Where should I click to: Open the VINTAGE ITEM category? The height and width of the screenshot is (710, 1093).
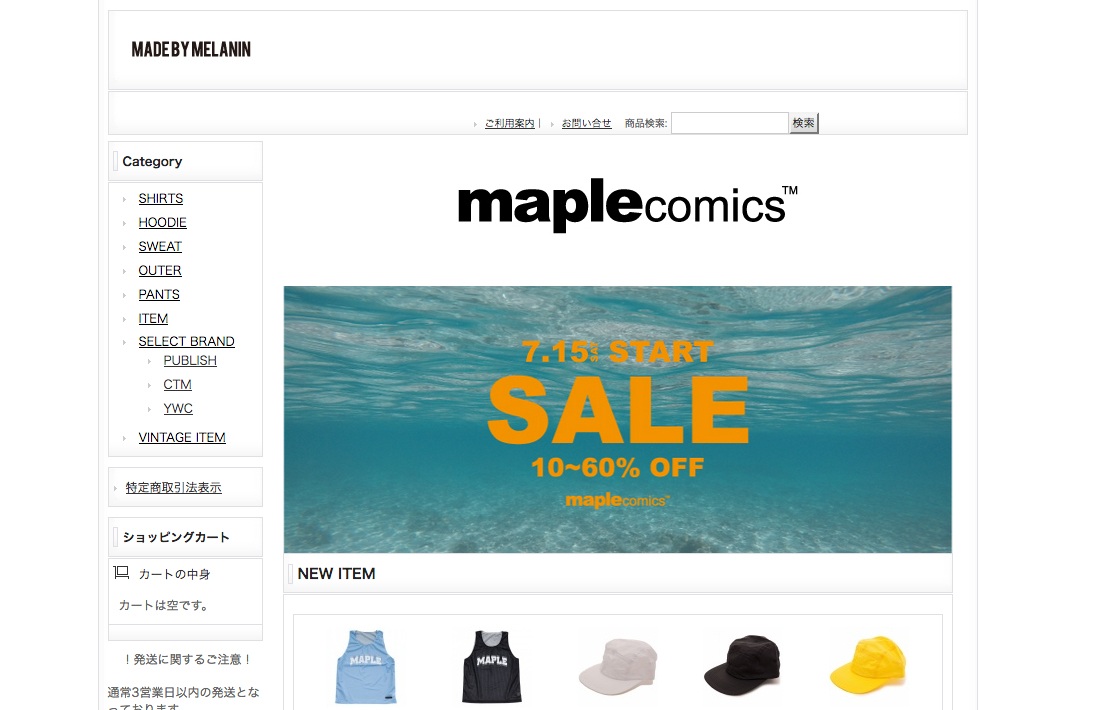[182, 438]
